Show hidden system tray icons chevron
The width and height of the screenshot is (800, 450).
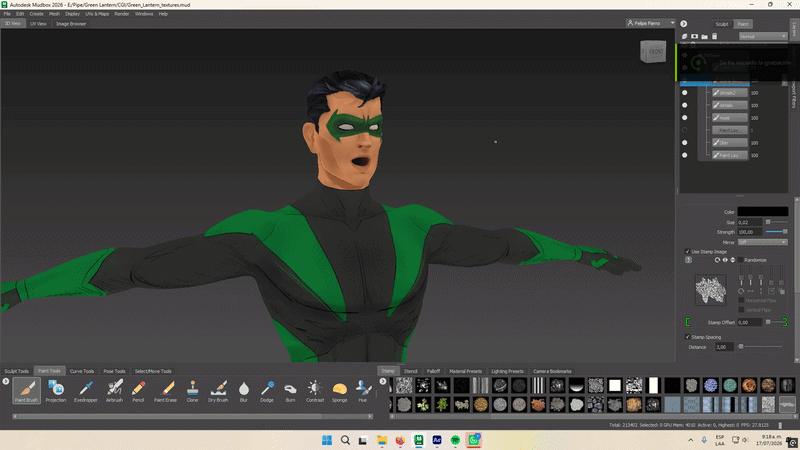click(x=691, y=440)
